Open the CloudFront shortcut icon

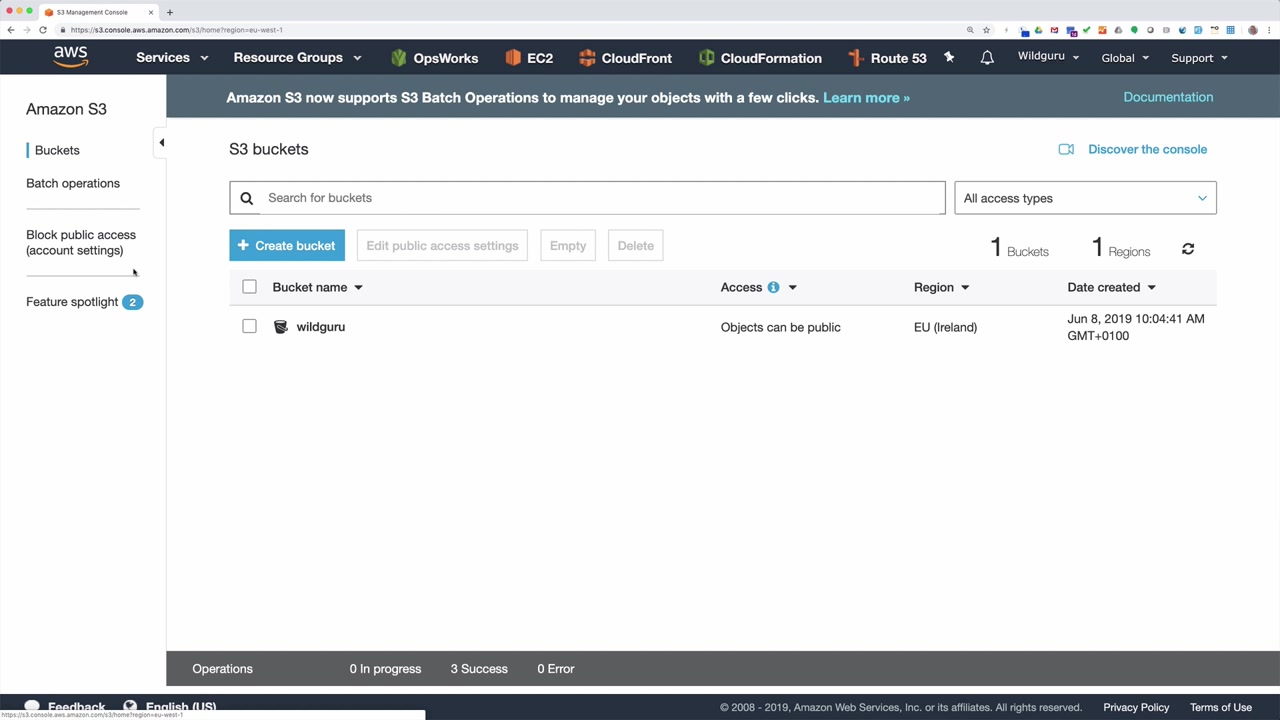click(587, 58)
